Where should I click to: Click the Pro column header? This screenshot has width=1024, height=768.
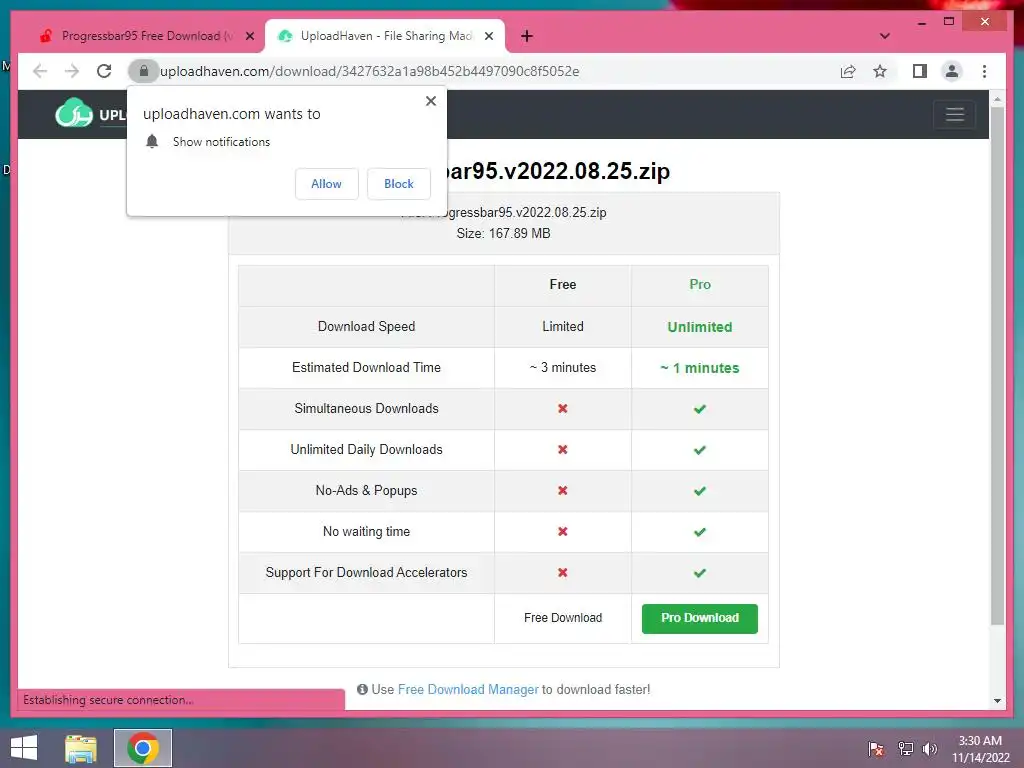pyautogui.click(x=700, y=285)
